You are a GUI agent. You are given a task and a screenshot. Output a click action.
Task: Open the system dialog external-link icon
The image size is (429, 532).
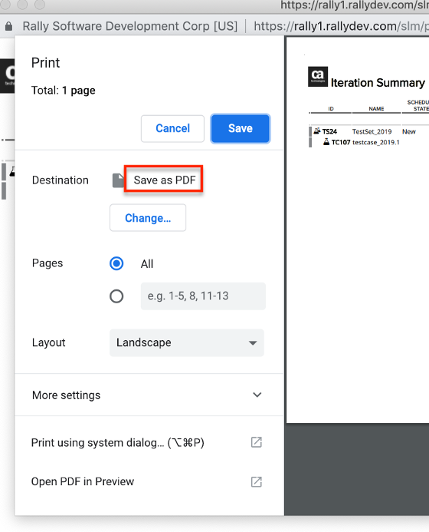(256, 442)
